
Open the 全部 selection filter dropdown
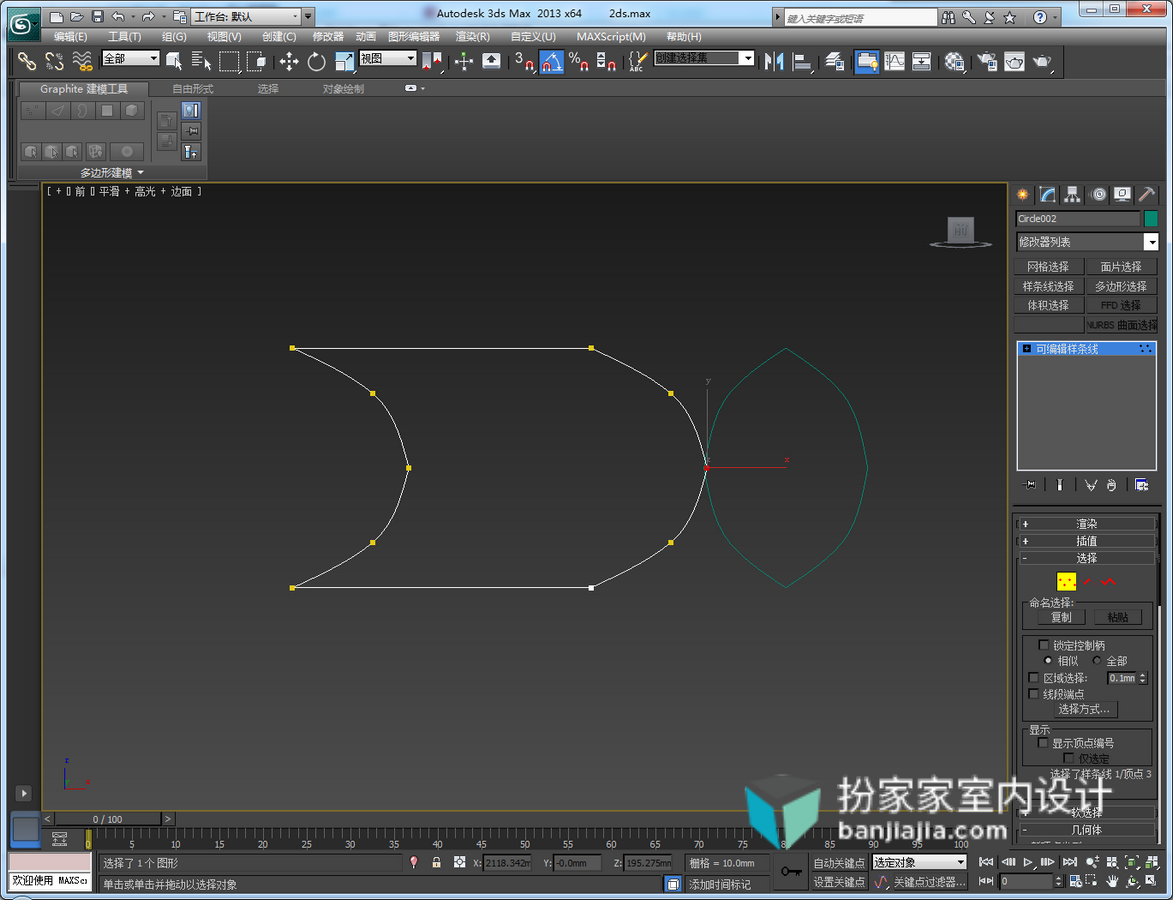(131, 58)
